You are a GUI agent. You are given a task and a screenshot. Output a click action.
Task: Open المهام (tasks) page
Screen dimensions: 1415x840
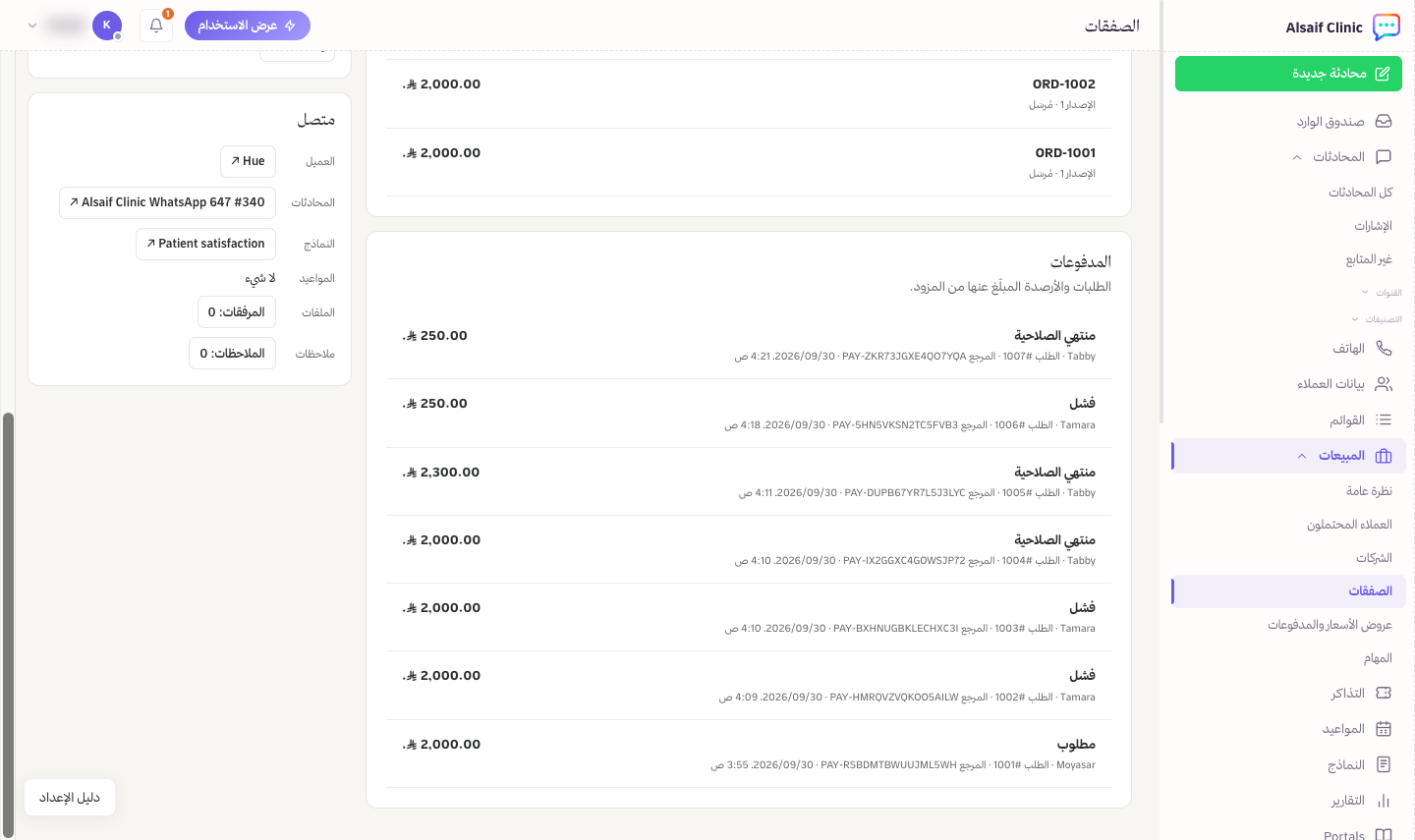tap(1378, 657)
